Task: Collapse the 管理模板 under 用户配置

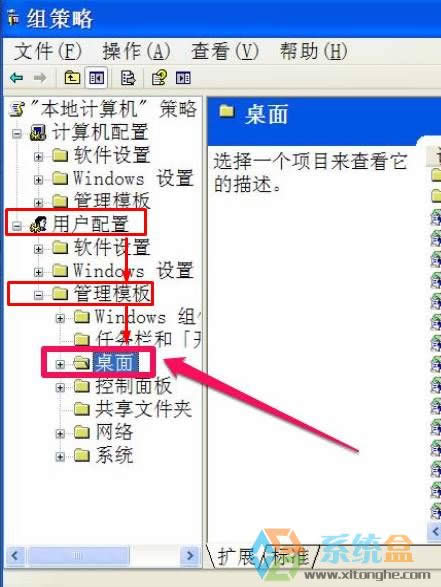Action: [38, 295]
